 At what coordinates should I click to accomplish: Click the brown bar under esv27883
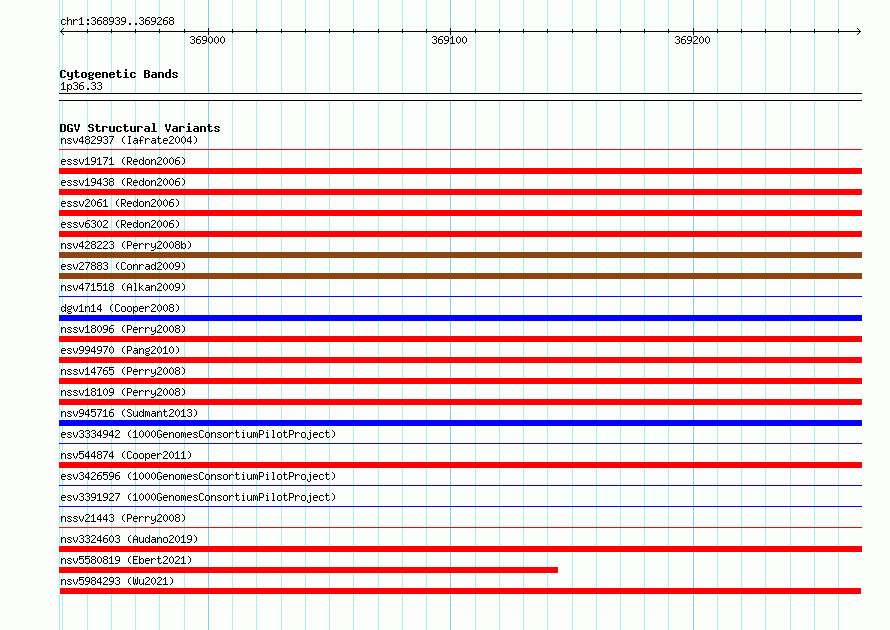click(460, 276)
